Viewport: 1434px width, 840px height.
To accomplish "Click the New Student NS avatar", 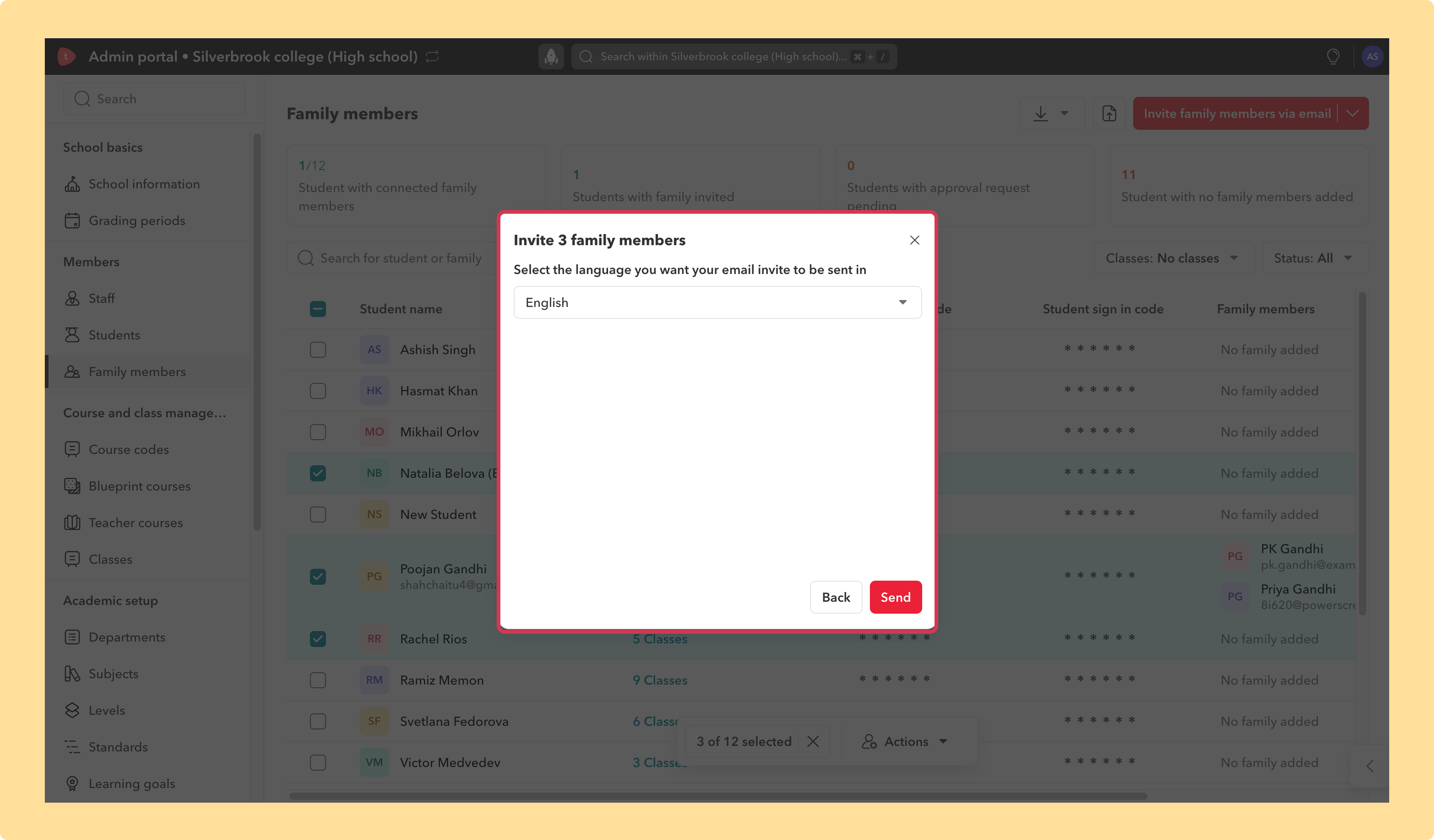I will click(374, 514).
